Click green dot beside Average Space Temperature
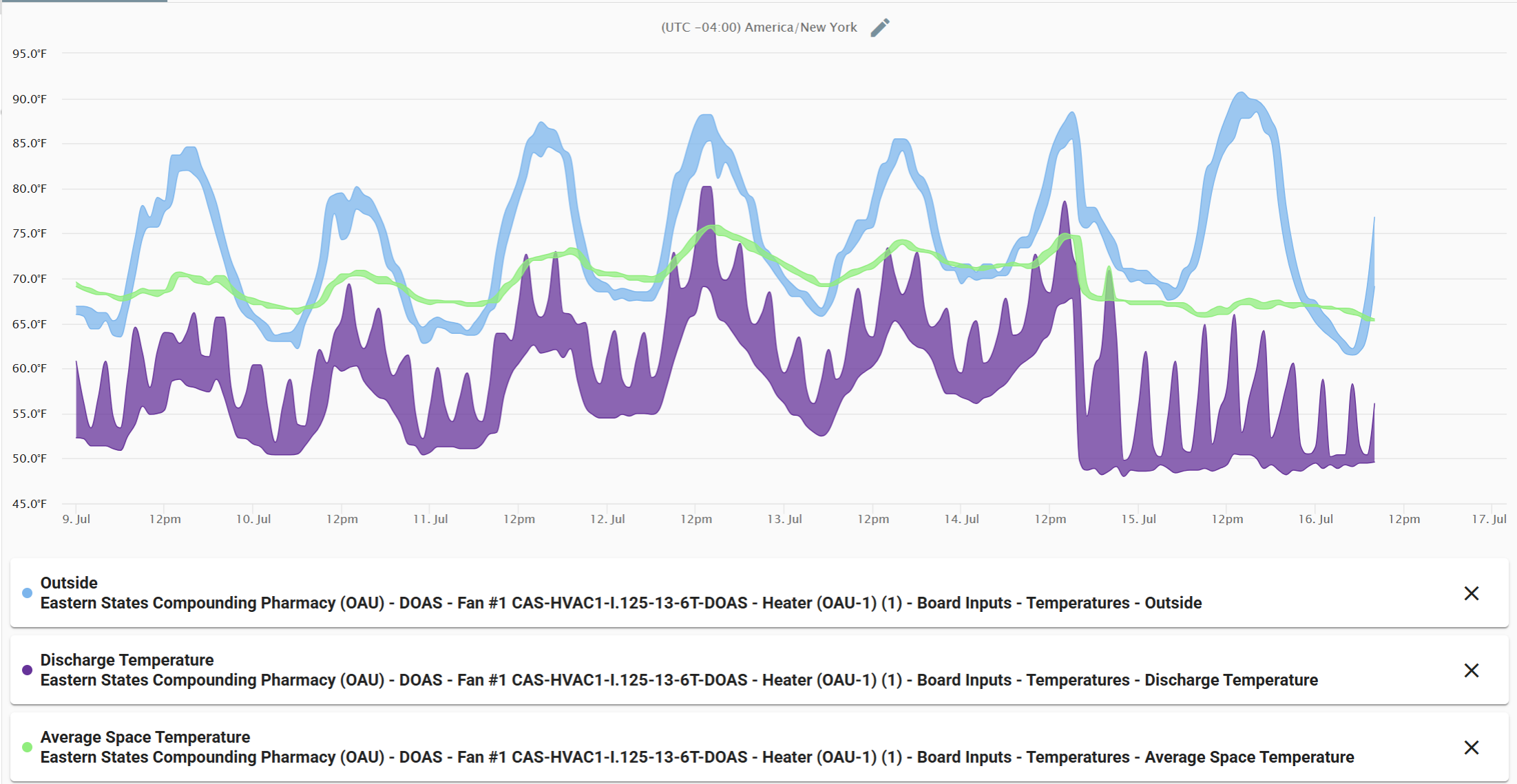The height and width of the screenshot is (784, 1517). click(x=27, y=748)
